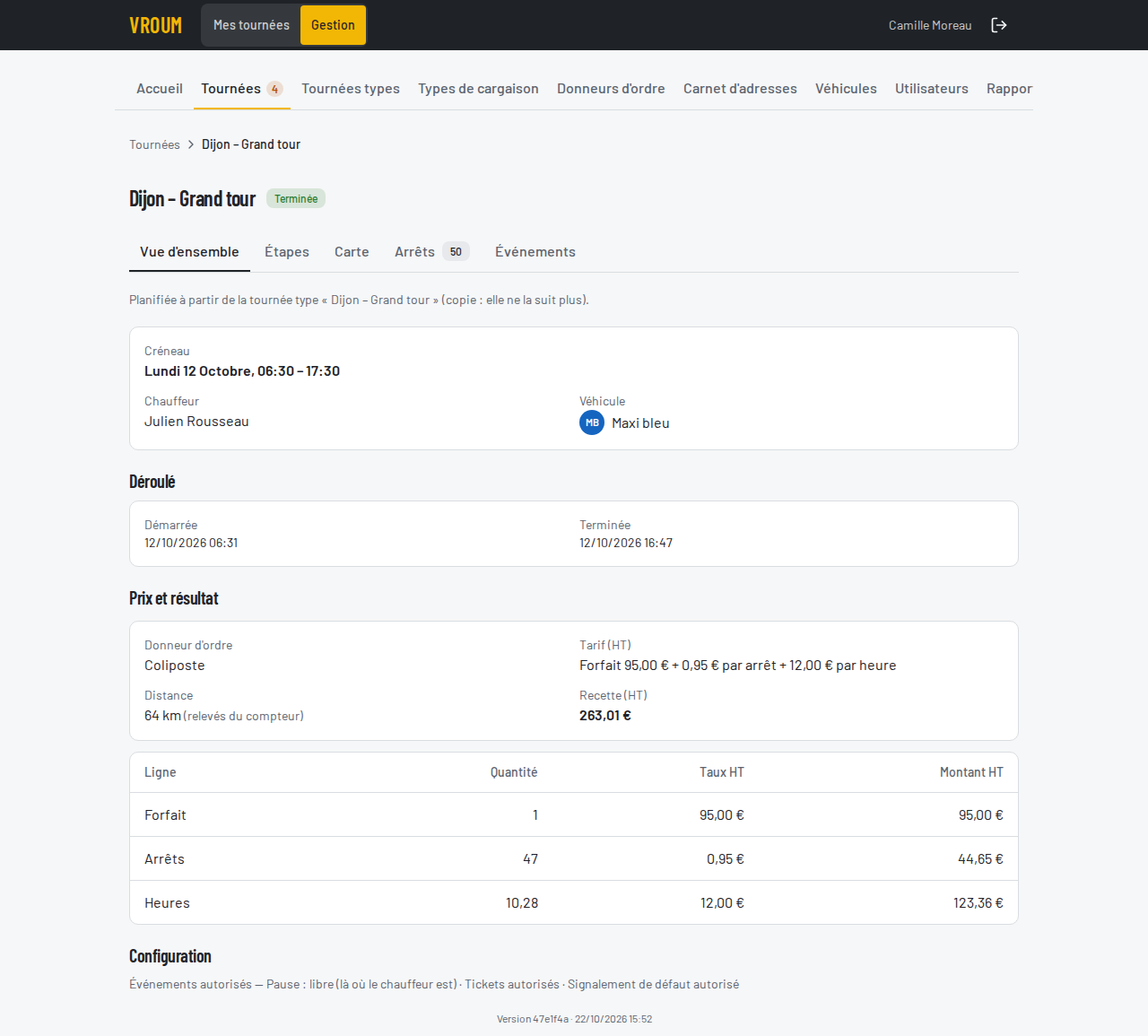The width and height of the screenshot is (1148, 1036).
Task: Select the Carte sub-tab
Action: coord(352,252)
